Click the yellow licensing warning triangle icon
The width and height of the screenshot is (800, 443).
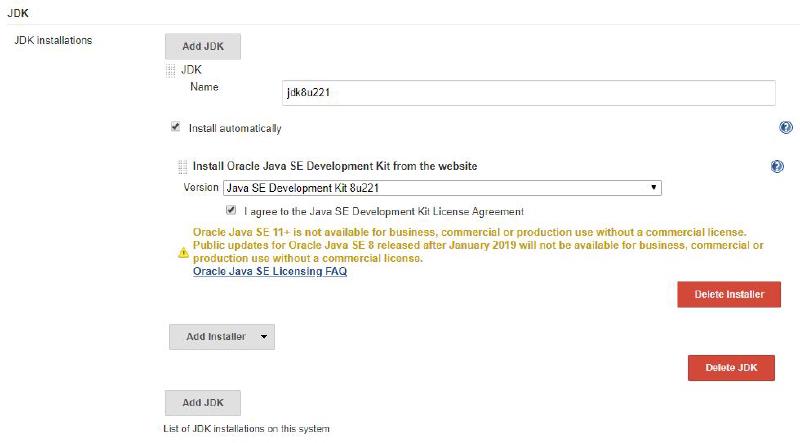[x=183, y=252]
